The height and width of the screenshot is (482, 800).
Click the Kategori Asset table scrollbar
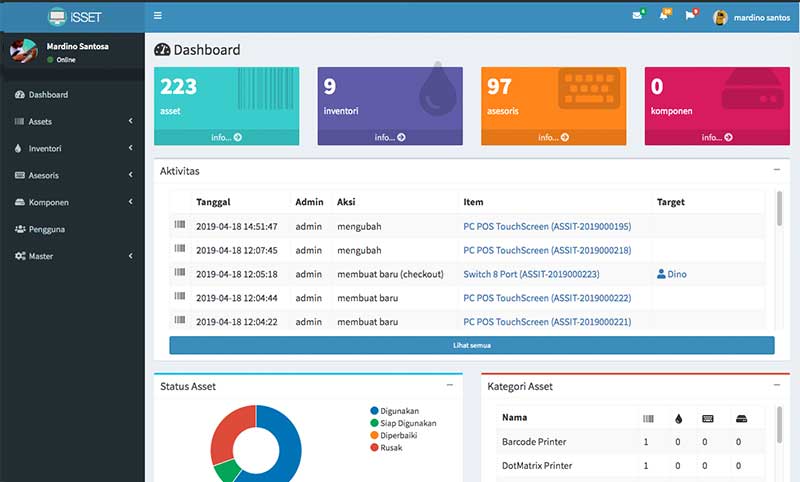pos(779,425)
